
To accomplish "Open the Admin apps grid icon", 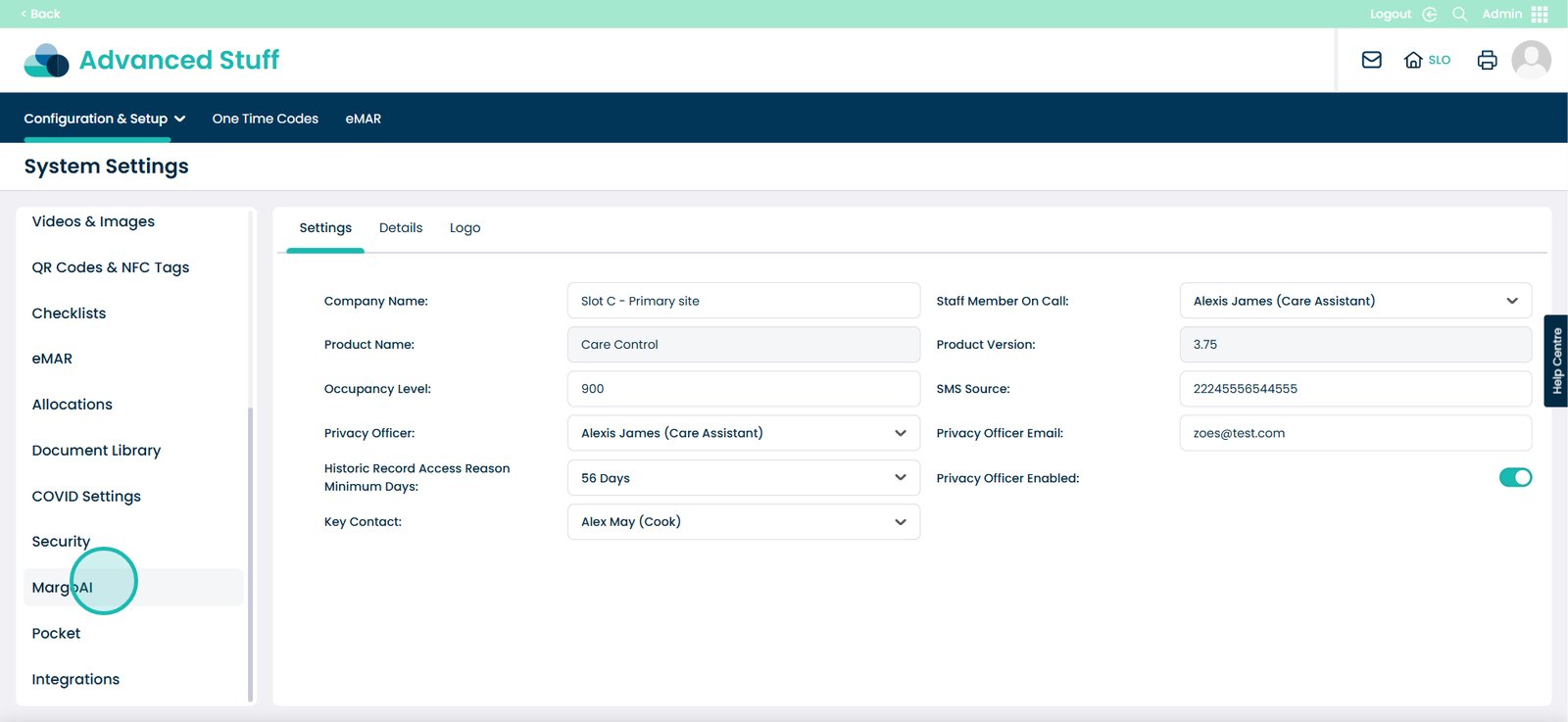I will 1540,14.
